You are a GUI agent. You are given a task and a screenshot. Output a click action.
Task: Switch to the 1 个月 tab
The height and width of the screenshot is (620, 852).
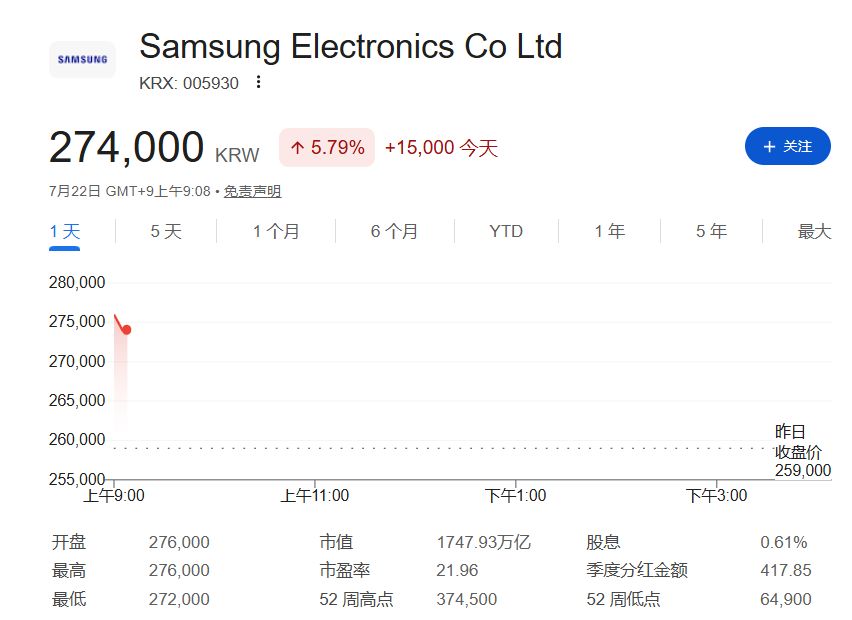pyautogui.click(x=275, y=231)
